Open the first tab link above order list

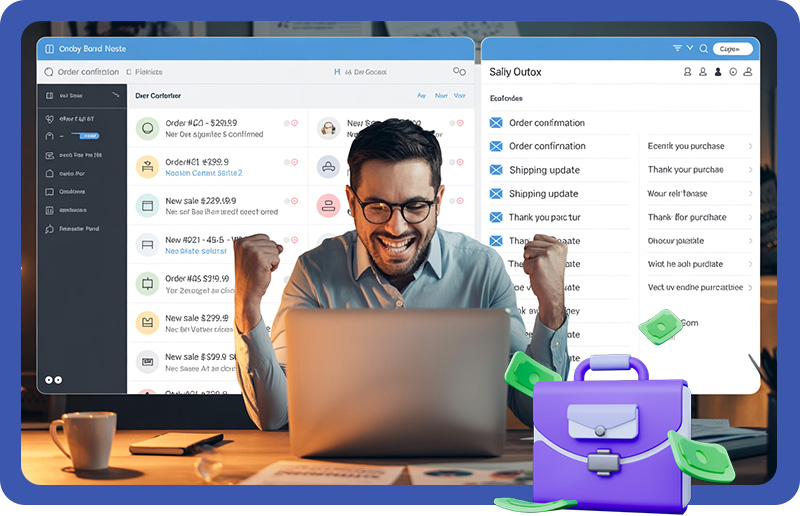point(421,96)
